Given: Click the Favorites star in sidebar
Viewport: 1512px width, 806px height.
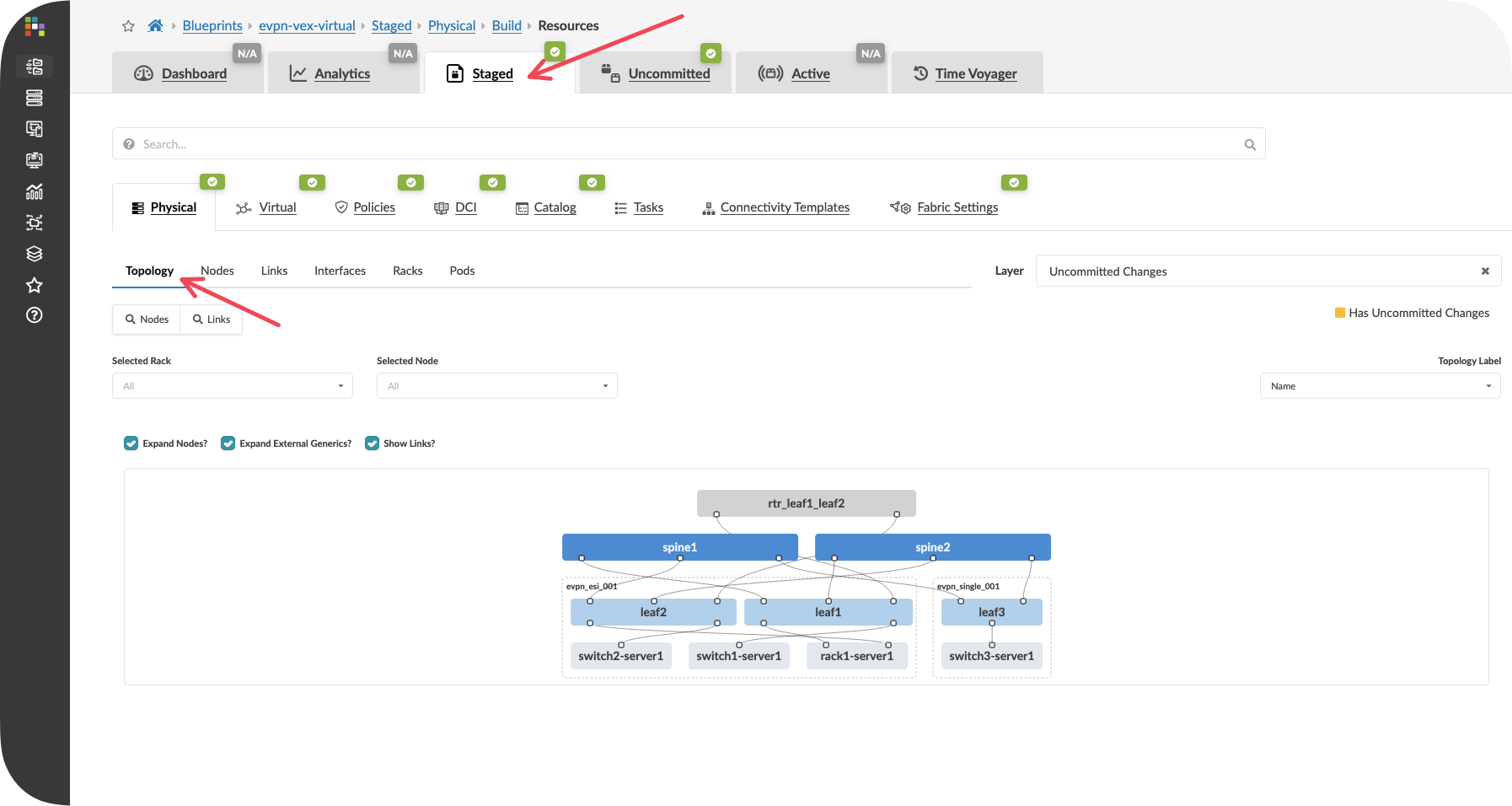Looking at the screenshot, I should (35, 285).
